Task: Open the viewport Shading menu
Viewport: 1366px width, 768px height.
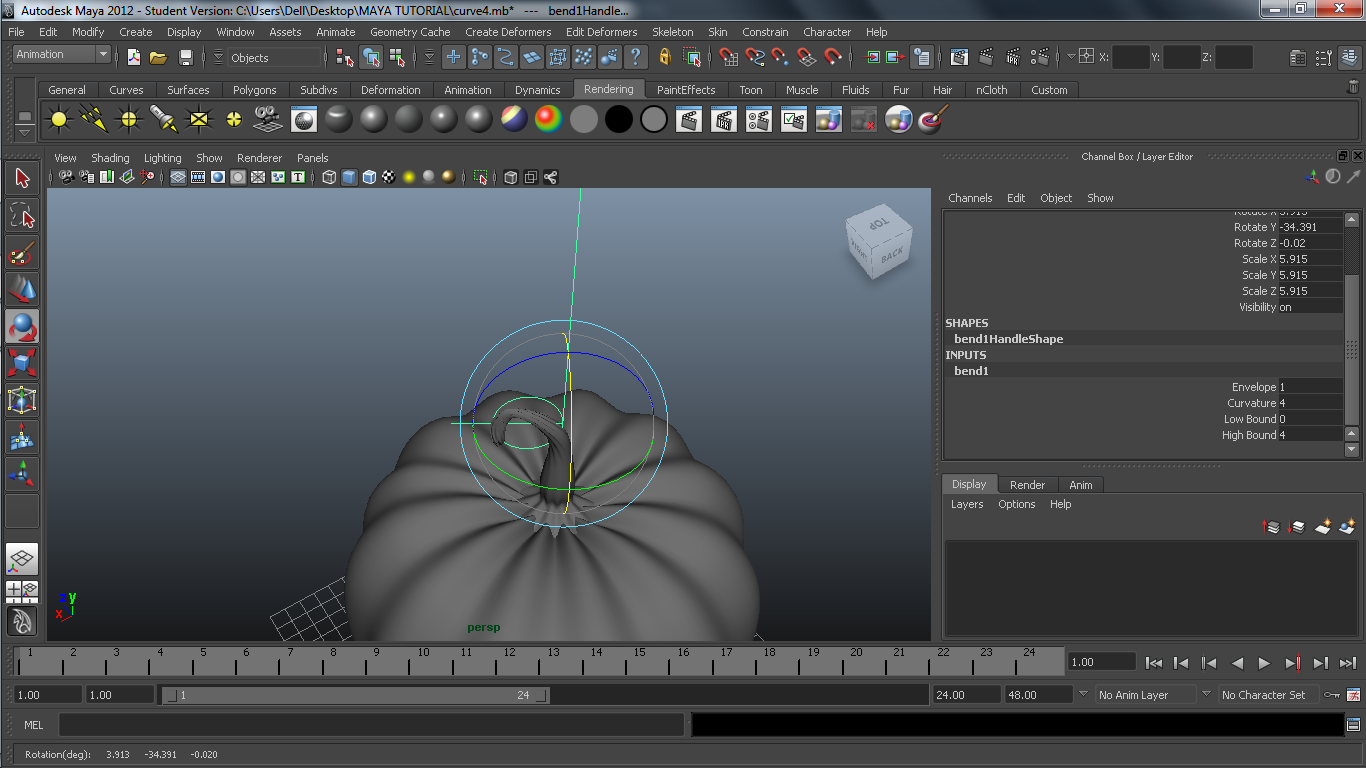Action: click(110, 158)
